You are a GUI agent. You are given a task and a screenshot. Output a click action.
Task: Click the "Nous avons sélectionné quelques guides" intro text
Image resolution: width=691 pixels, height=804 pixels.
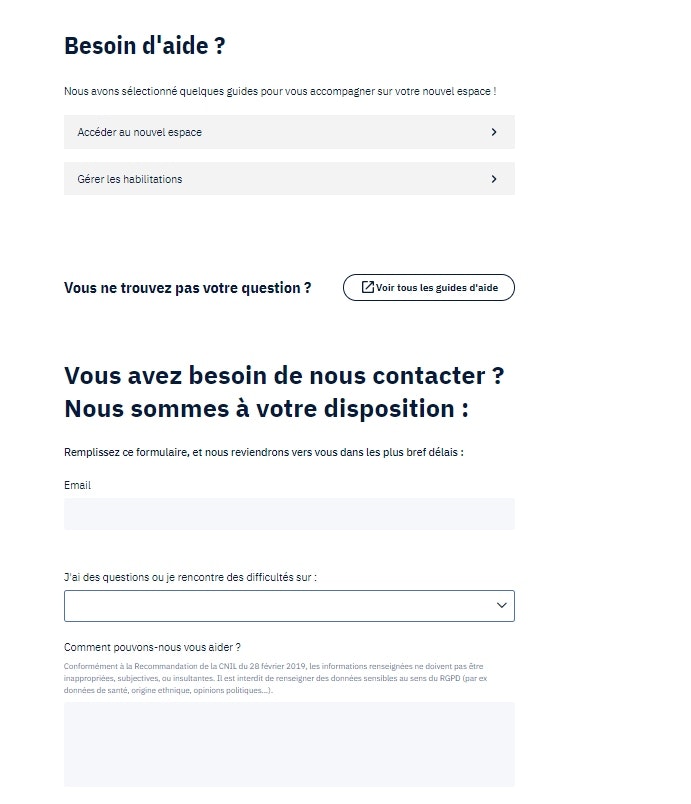pyautogui.click(x=280, y=91)
